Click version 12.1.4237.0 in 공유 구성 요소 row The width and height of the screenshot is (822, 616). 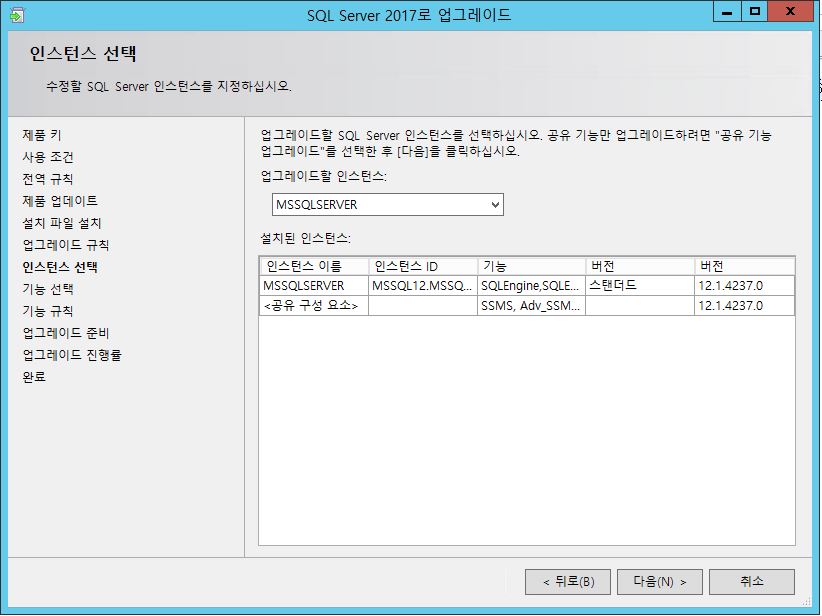744,306
